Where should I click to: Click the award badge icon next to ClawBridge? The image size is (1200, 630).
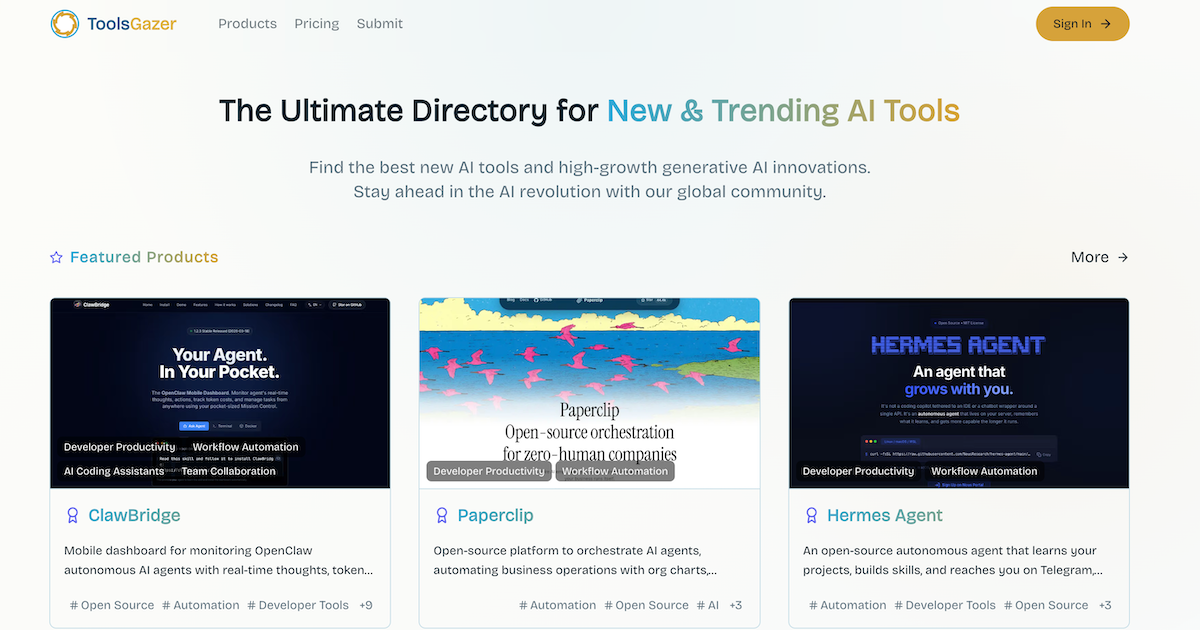coord(72,516)
